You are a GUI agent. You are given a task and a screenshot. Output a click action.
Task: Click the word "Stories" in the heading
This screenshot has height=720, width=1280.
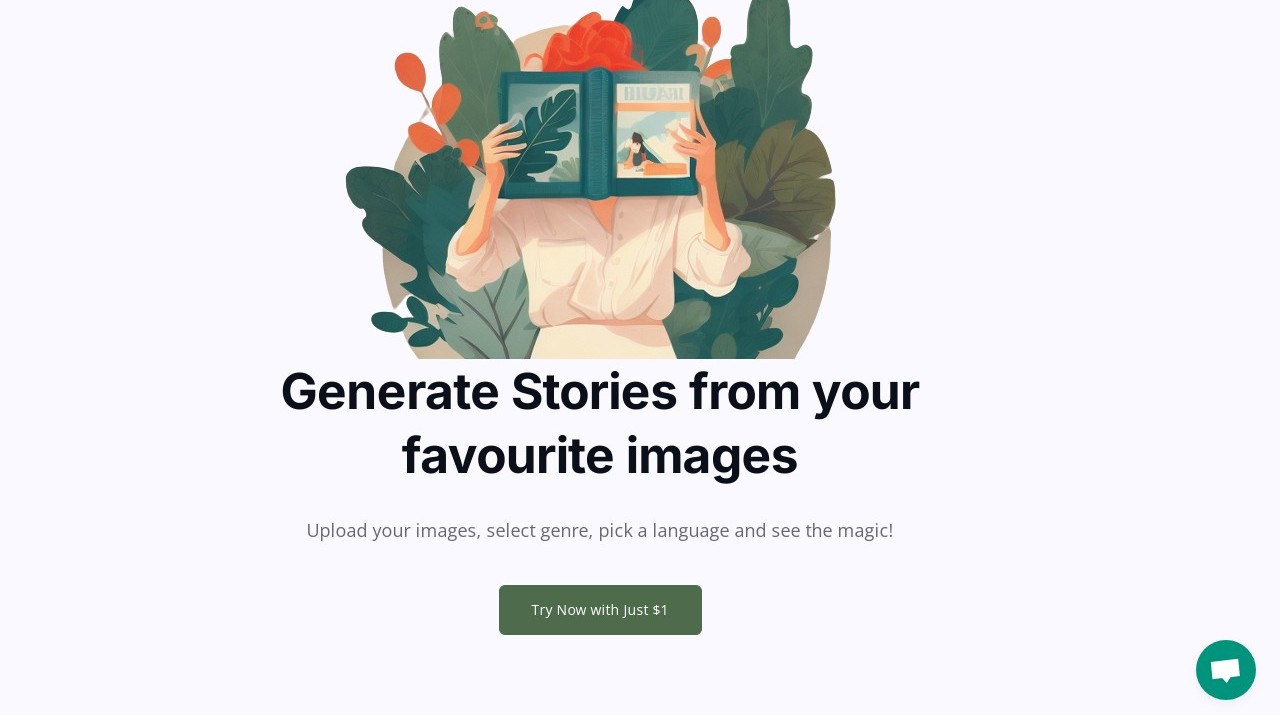coord(594,391)
